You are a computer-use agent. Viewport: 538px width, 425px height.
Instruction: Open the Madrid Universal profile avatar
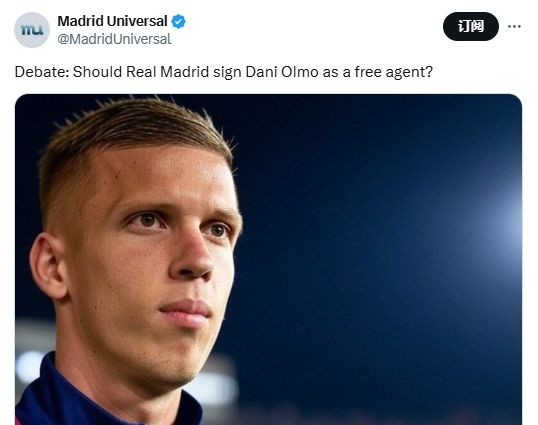click(x=32, y=30)
